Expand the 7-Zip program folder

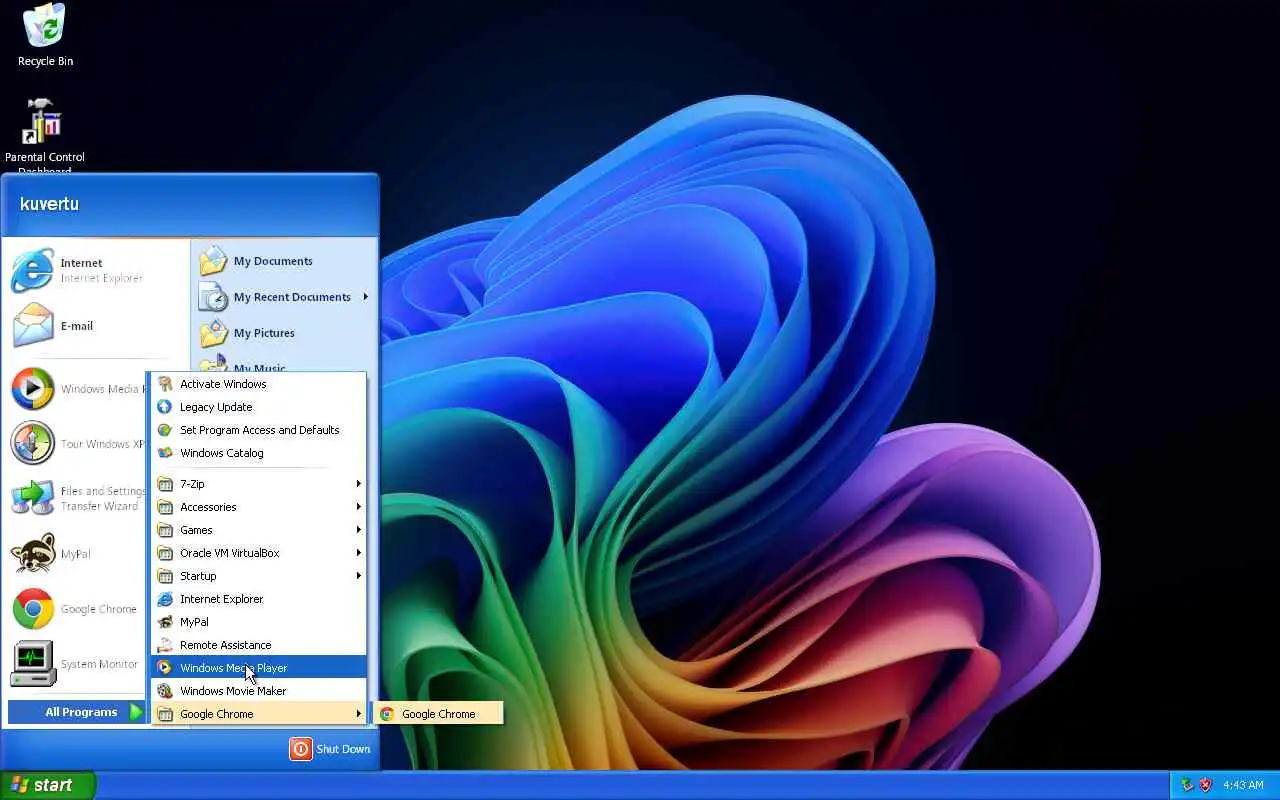(259, 484)
